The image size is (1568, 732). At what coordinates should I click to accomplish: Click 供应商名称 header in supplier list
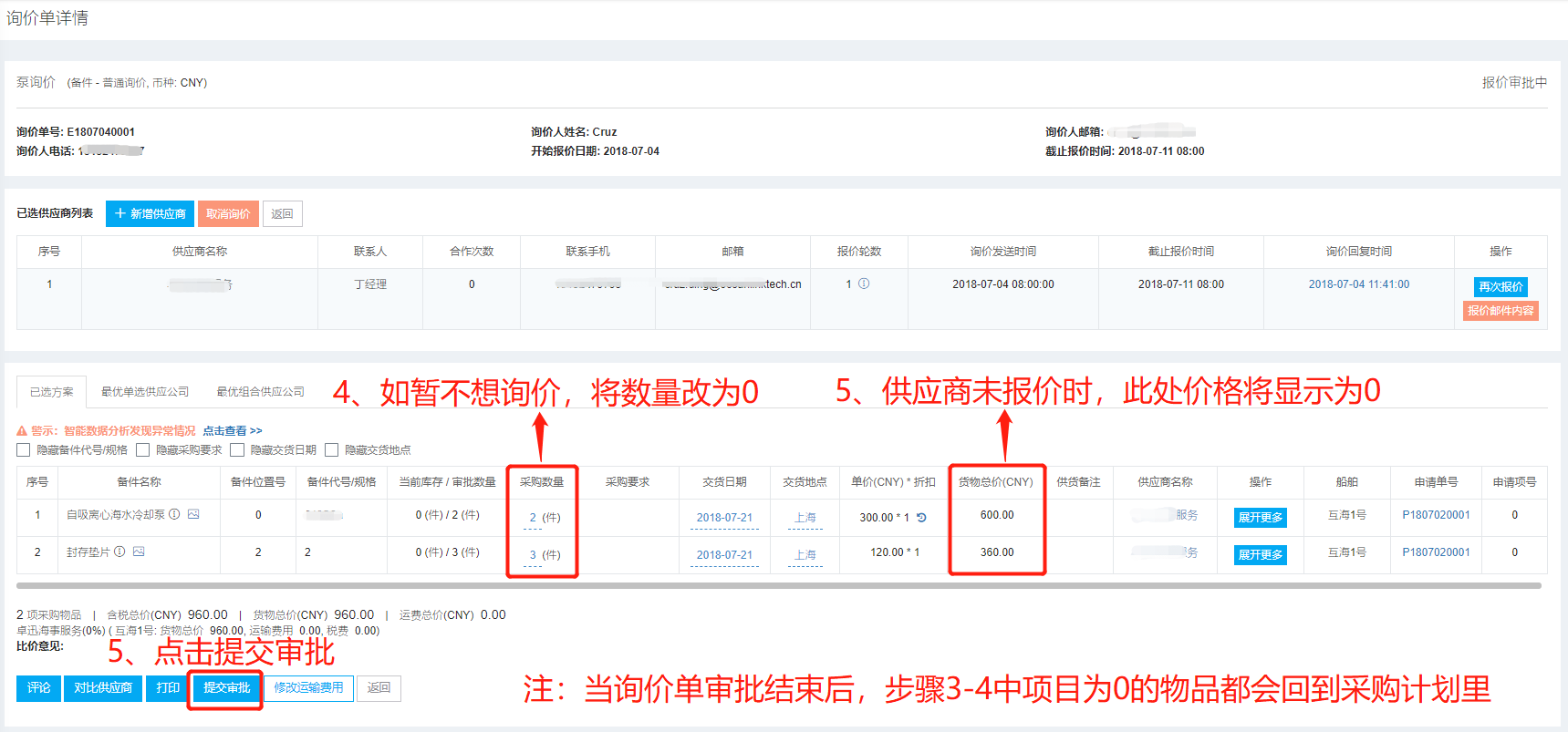tap(200, 252)
